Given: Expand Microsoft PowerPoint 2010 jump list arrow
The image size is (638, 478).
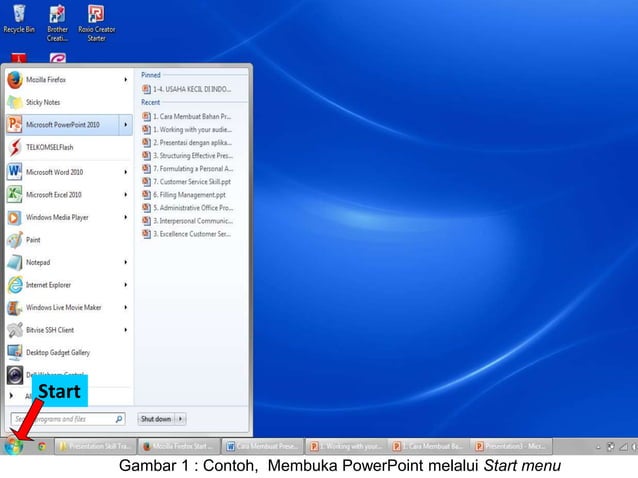Looking at the screenshot, I should 125,125.
